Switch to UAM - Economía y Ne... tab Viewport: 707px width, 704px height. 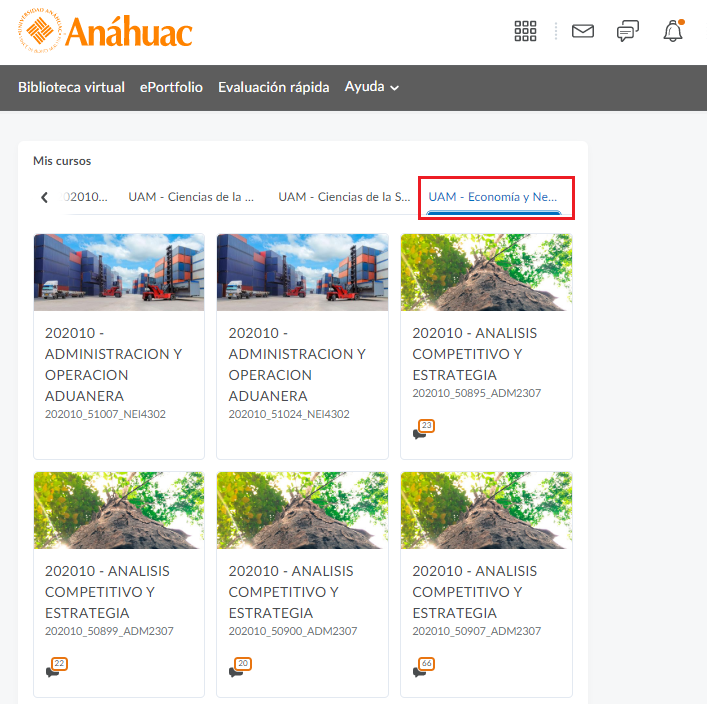(493, 197)
